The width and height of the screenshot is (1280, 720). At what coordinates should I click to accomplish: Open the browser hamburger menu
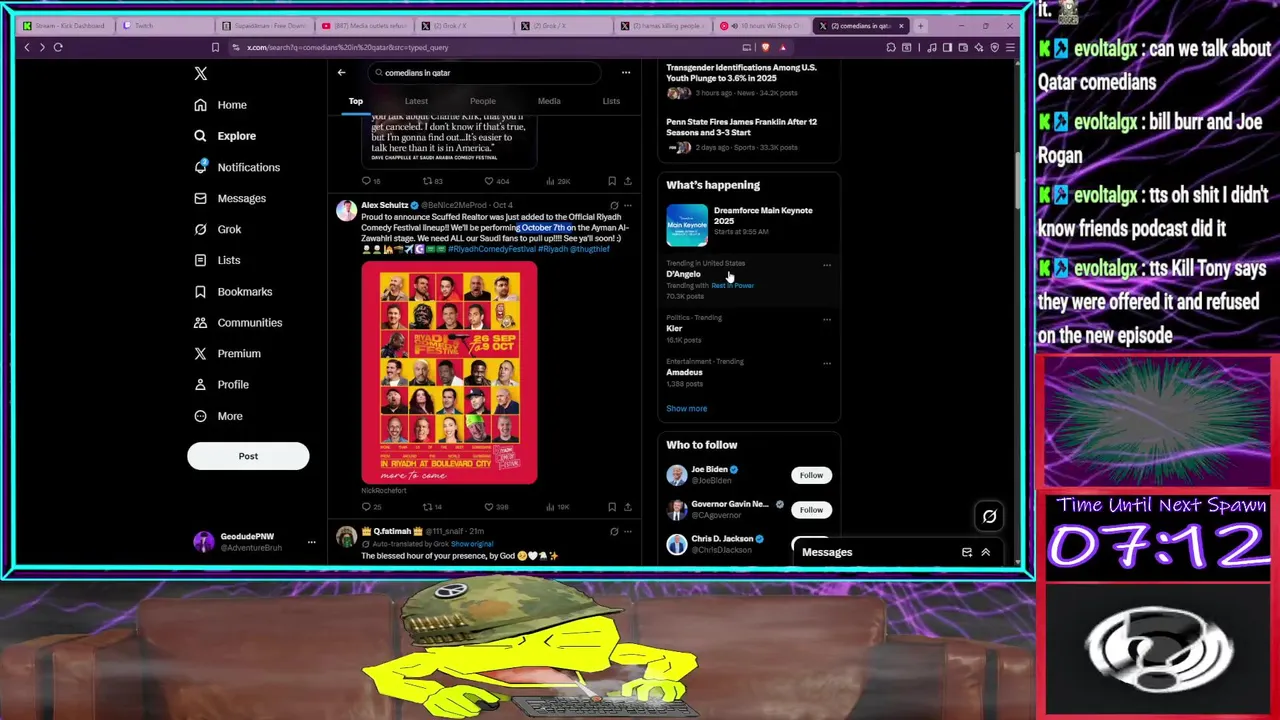click(x=1010, y=47)
